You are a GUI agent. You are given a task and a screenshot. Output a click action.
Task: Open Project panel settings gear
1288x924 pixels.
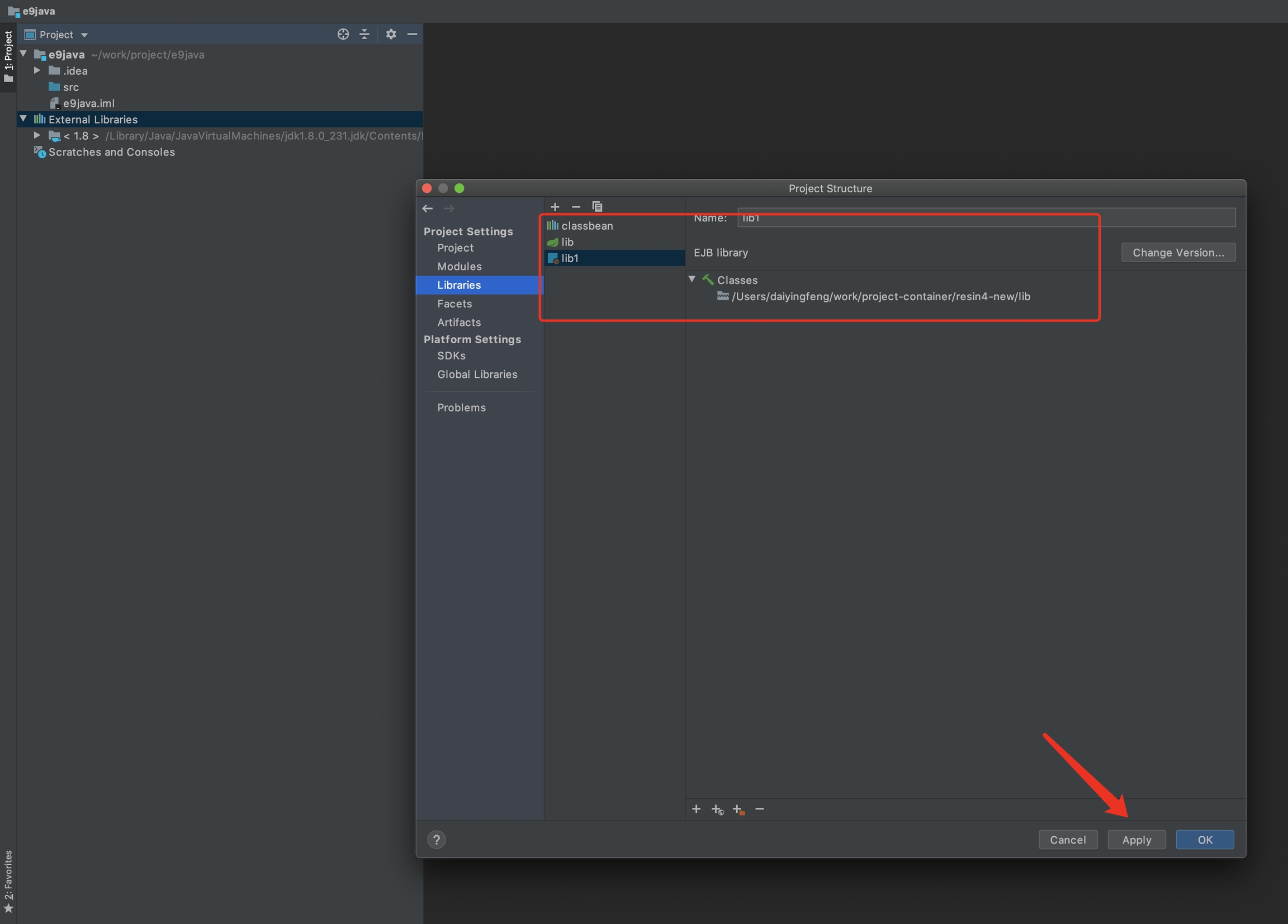click(x=391, y=35)
